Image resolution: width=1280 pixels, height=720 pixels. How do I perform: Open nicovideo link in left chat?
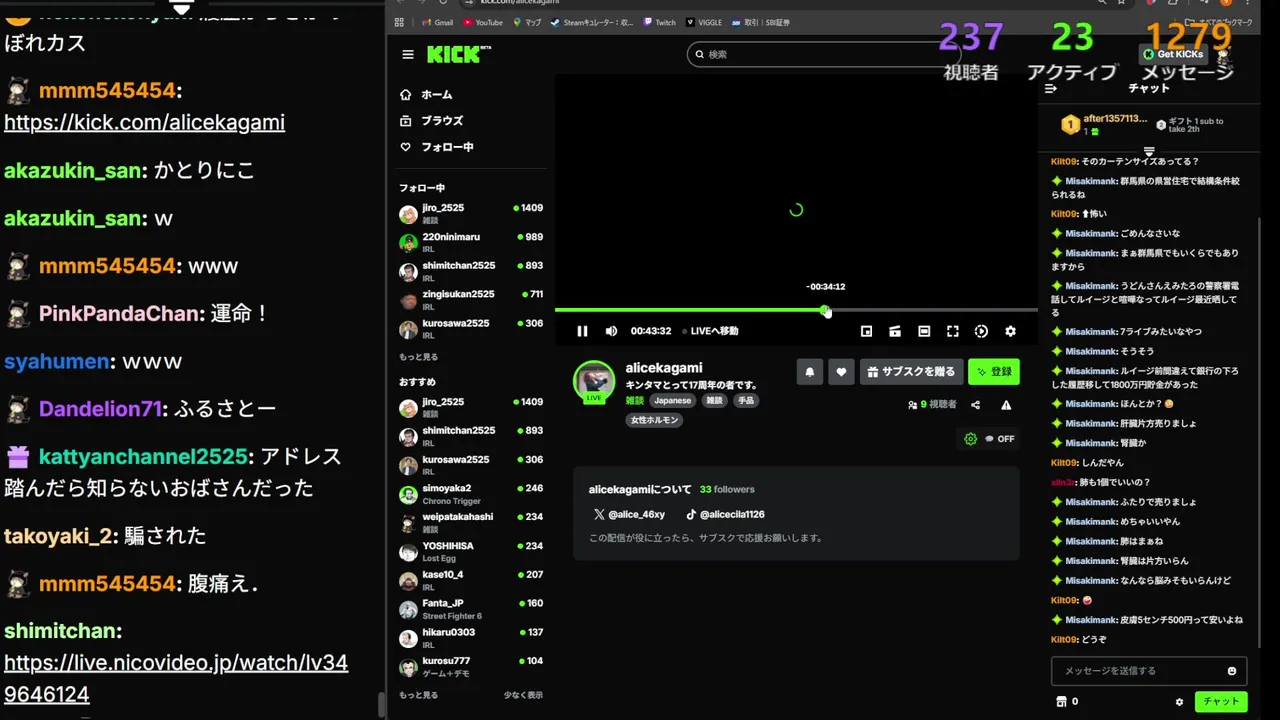(x=176, y=678)
